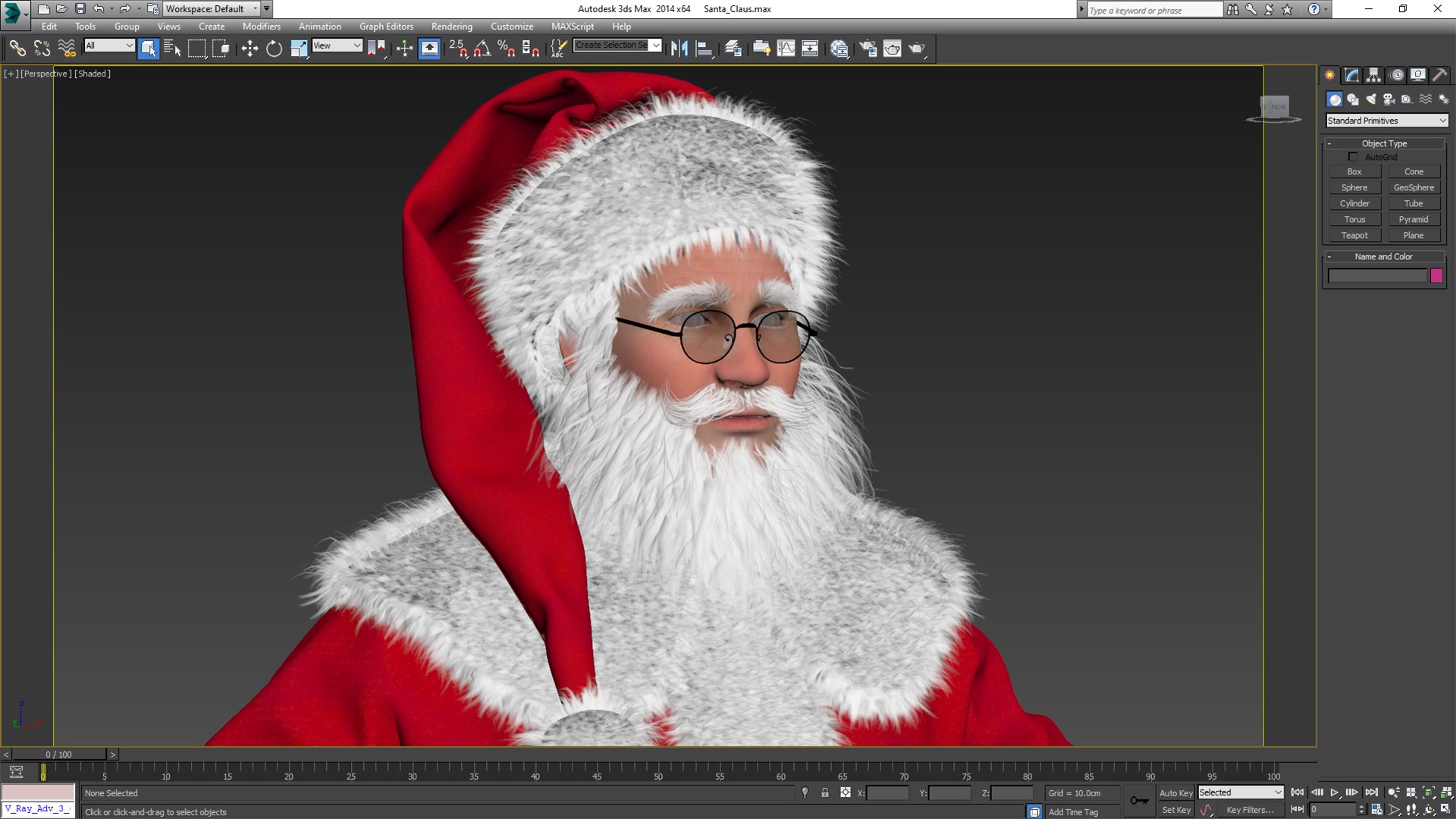
Task: Select the Select and Link tool
Action: point(17,49)
